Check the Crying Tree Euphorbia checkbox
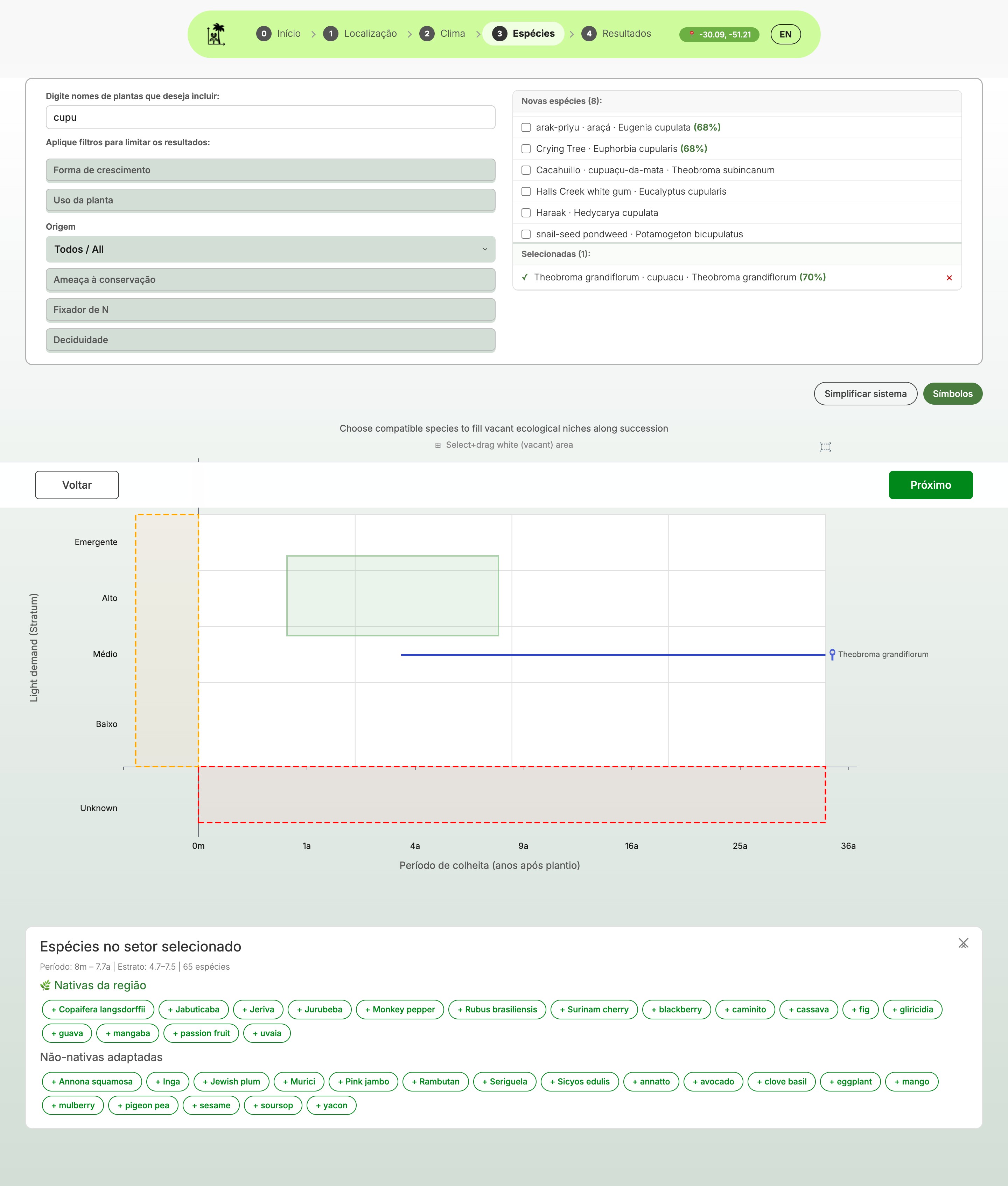The height and width of the screenshot is (1186, 1008). pyautogui.click(x=526, y=149)
